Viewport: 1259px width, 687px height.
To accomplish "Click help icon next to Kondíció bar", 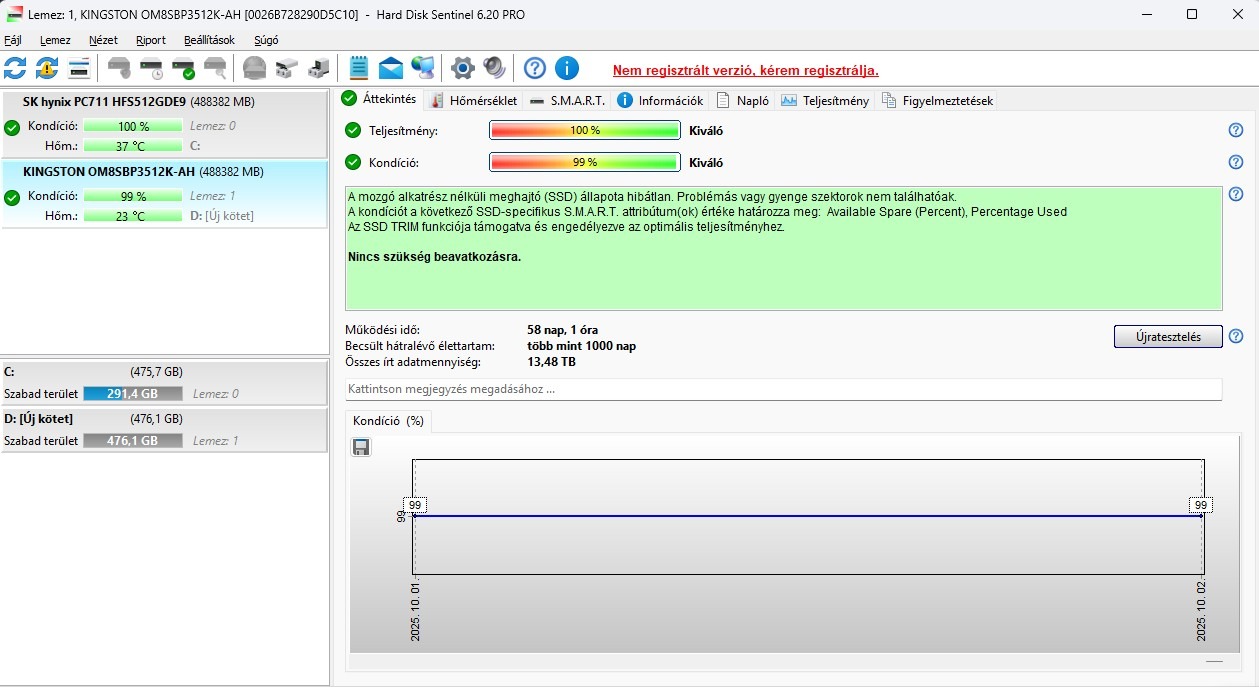I will pyautogui.click(x=1236, y=162).
